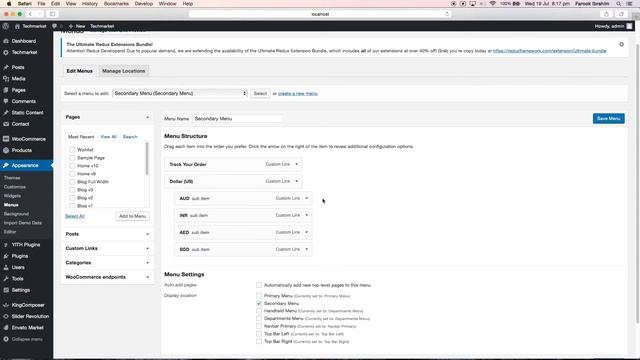Image resolution: width=640 pixels, height=360 pixels.
Task: Click the Safari address bar
Action: tap(320, 14)
